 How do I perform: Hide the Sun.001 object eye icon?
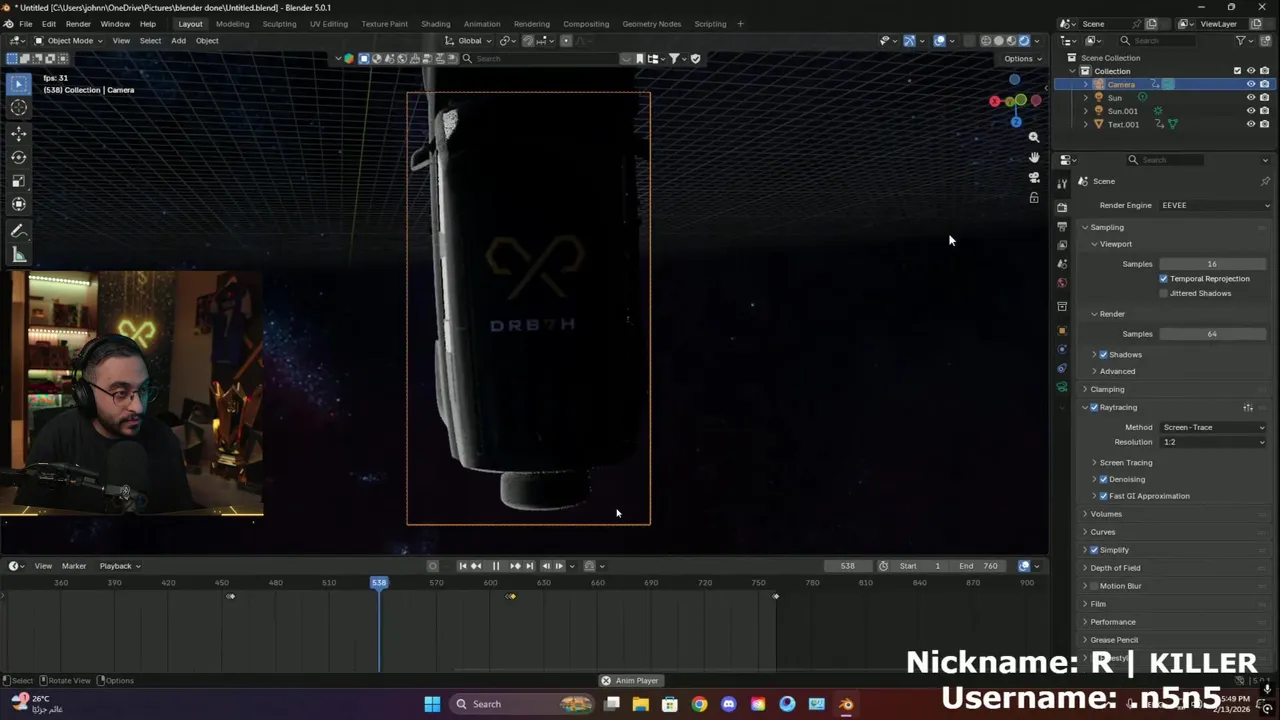tap(1250, 111)
